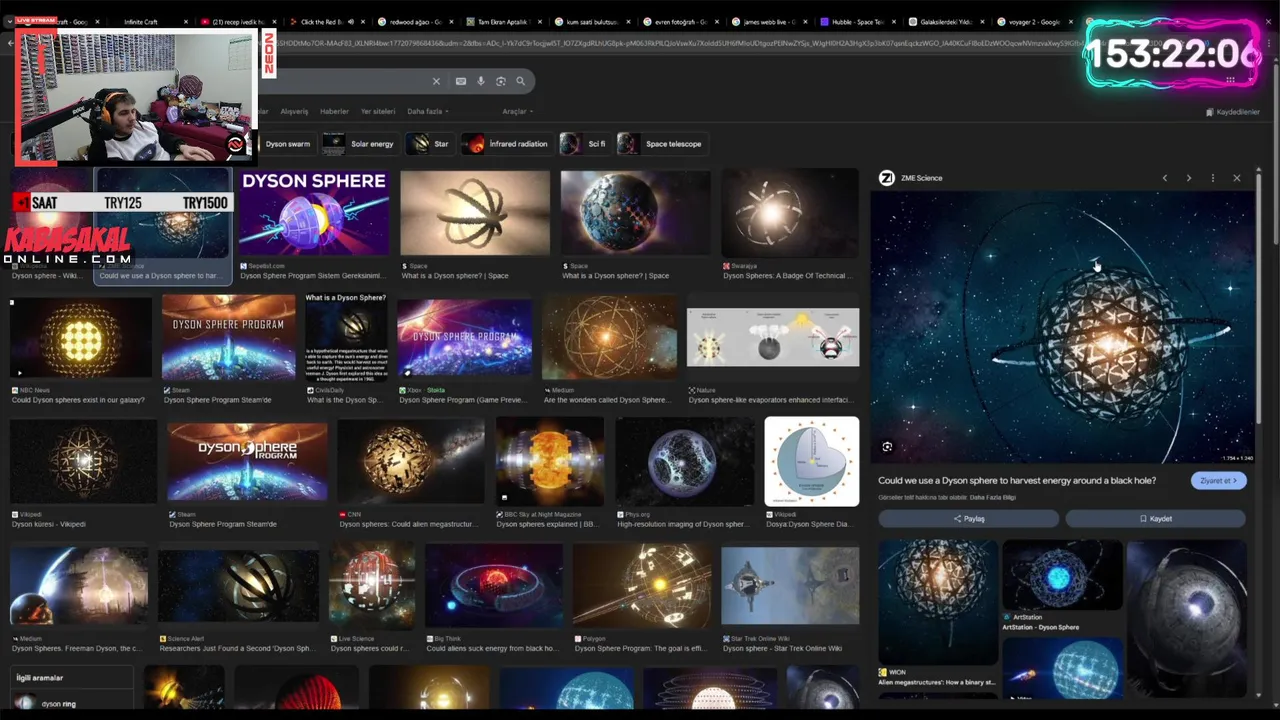The height and width of the screenshot is (720, 1280).
Task: Click the Ziyaret et button
Action: (x=1218, y=481)
